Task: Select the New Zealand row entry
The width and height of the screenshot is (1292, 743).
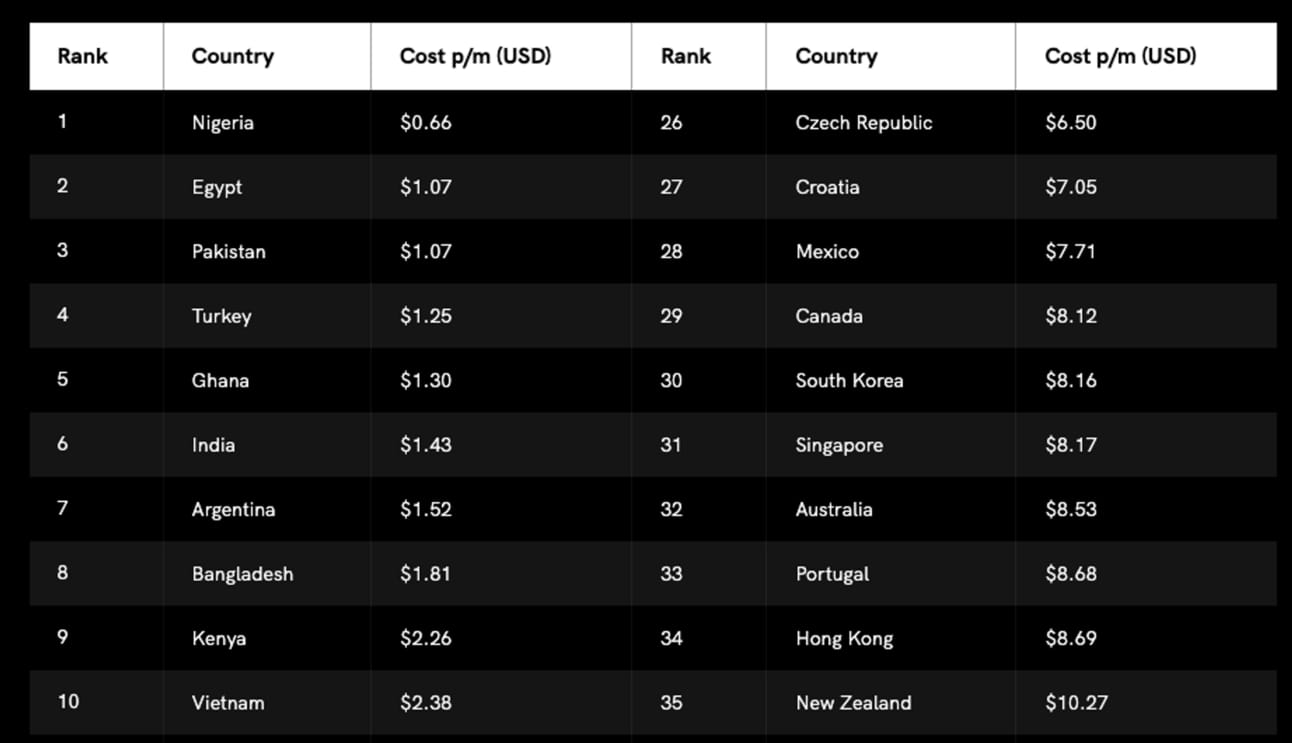Action: (x=853, y=703)
